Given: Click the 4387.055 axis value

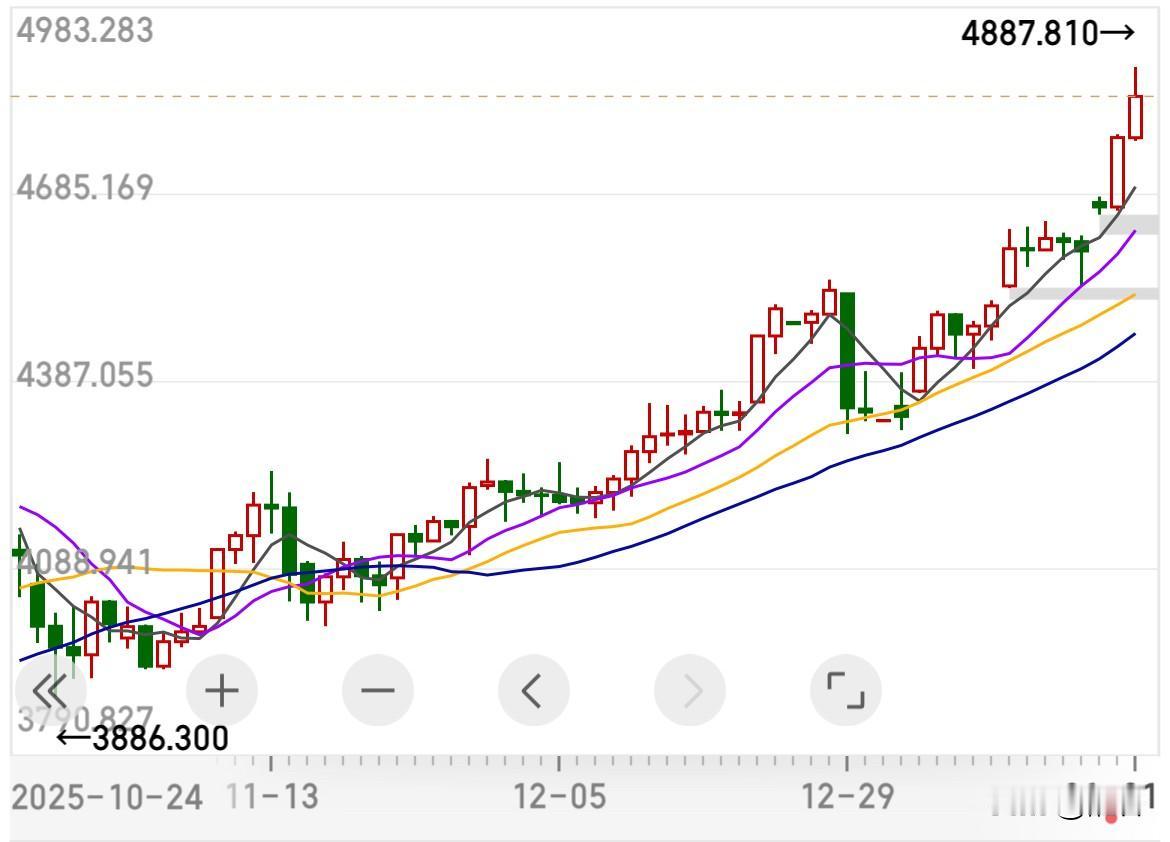Looking at the screenshot, I should (85, 374).
